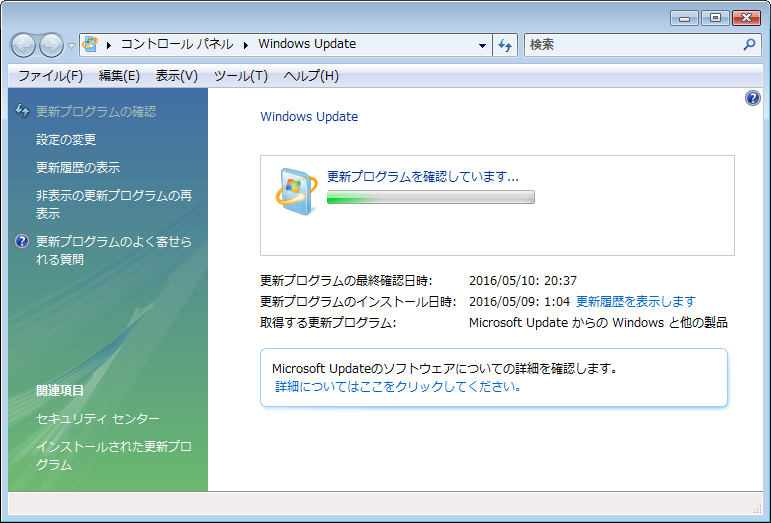The width and height of the screenshot is (771, 523).
Task: Open the ツール(T) menu
Action: click(x=241, y=76)
